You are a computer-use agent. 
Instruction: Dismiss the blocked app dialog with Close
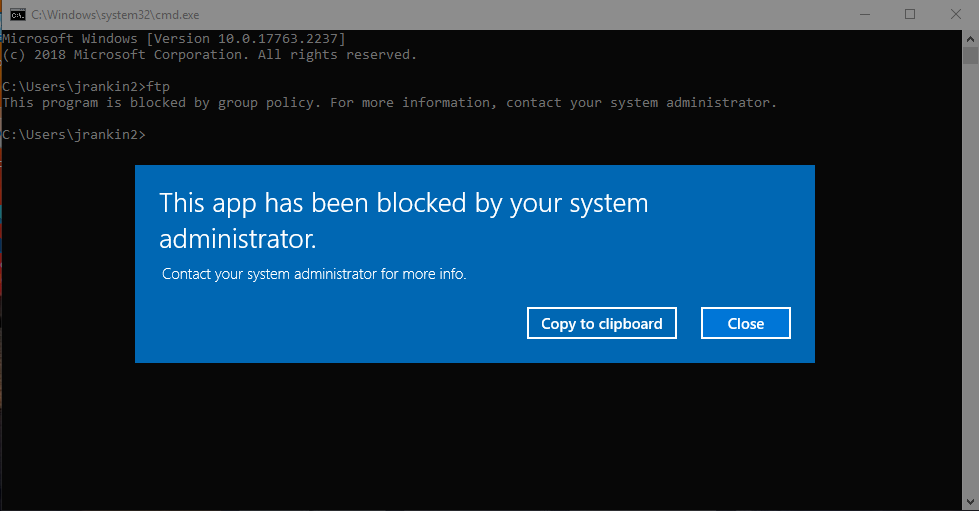745,323
